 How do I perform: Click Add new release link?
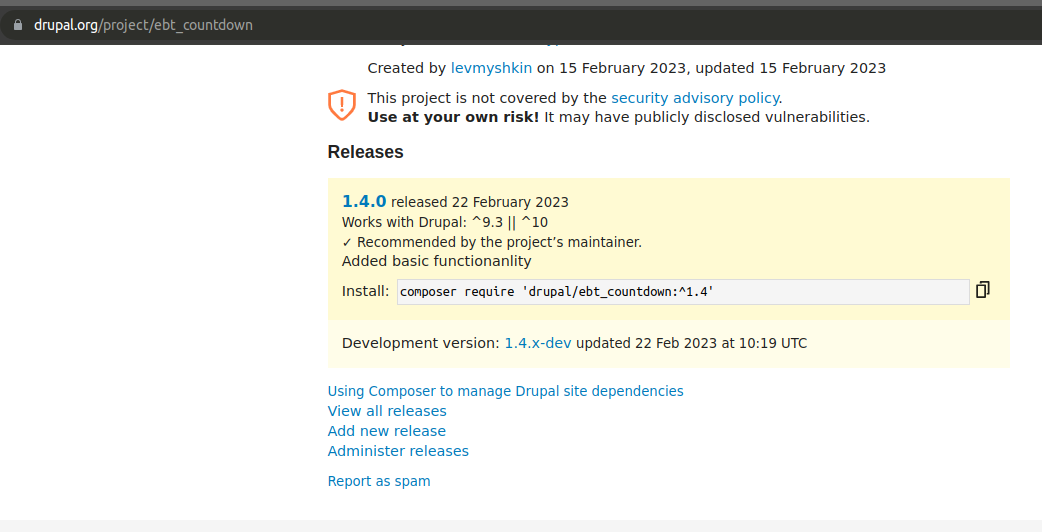click(387, 430)
